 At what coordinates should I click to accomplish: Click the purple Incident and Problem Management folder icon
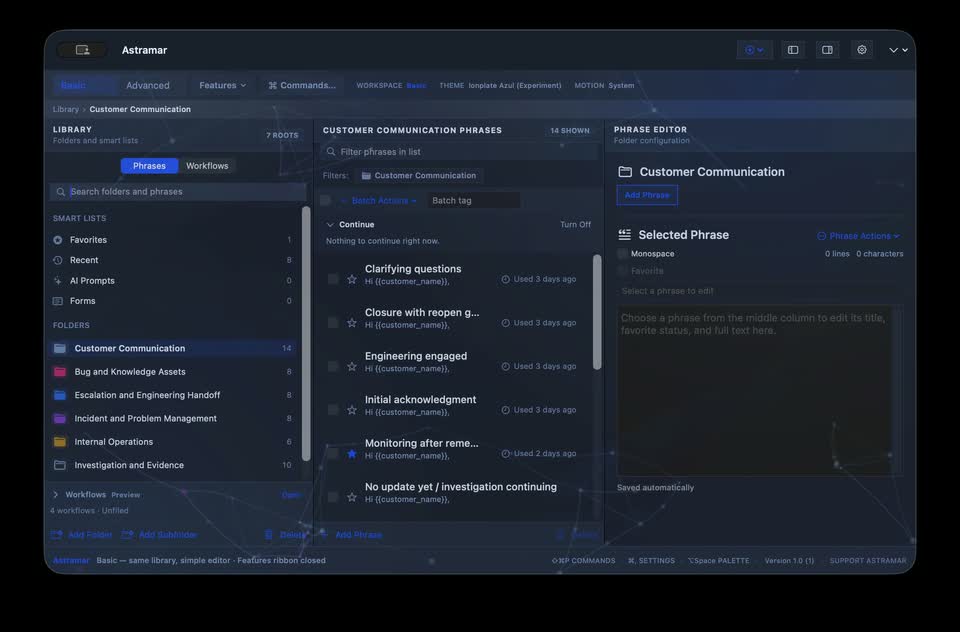60,418
